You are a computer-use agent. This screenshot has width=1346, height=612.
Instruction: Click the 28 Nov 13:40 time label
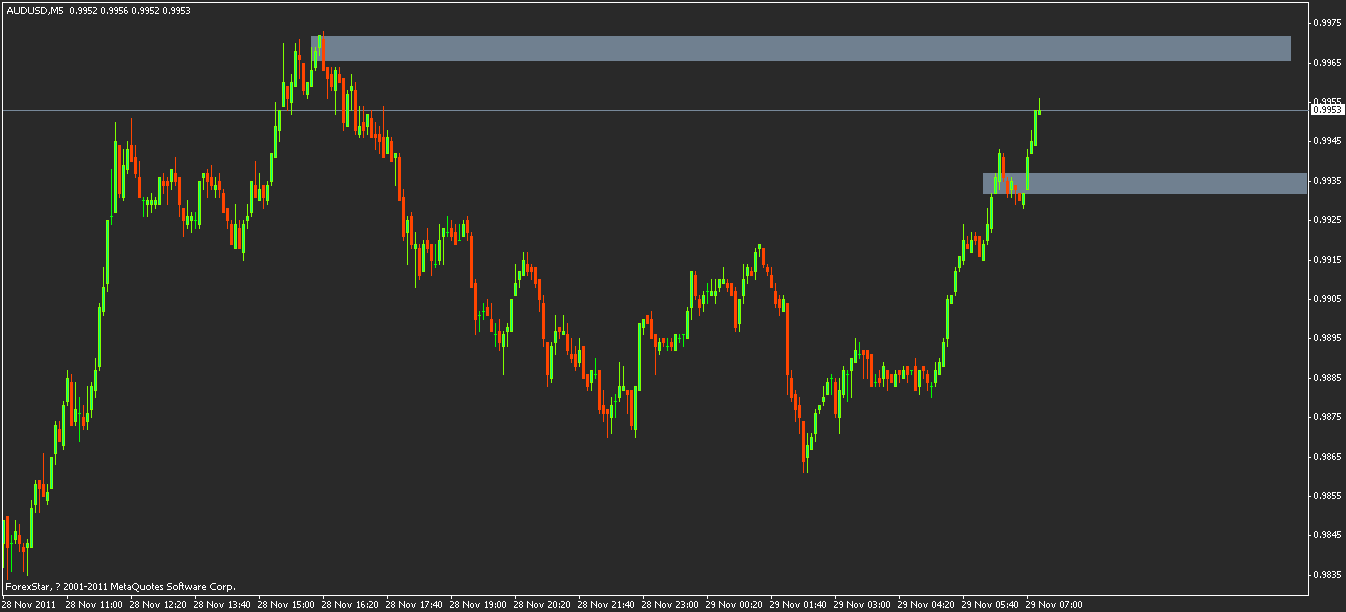[222, 605]
